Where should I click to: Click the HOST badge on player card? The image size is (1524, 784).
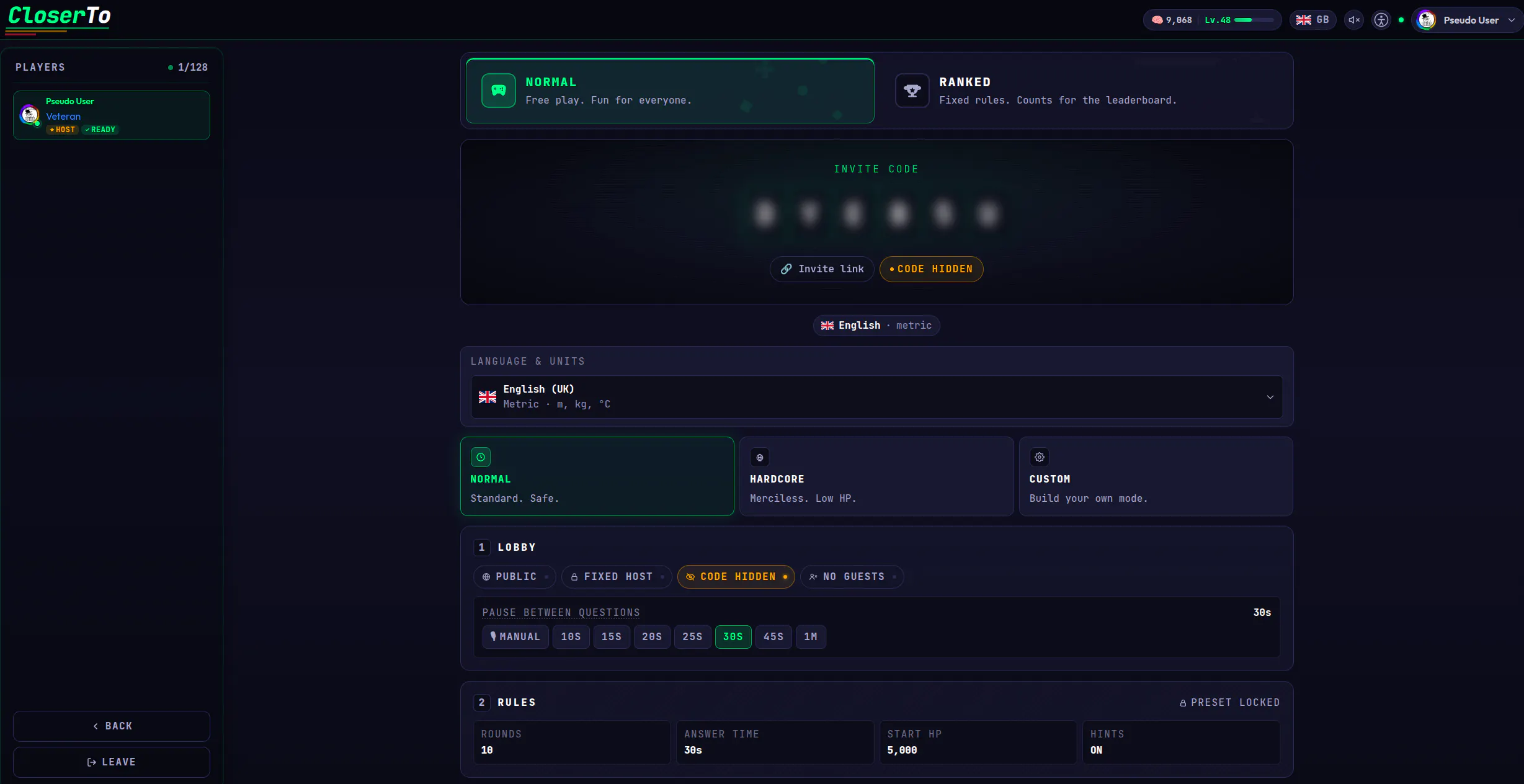coord(62,130)
